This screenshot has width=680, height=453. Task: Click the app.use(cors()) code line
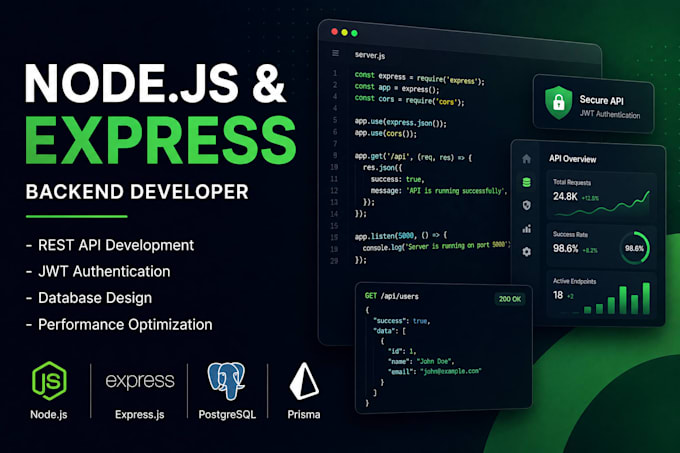[386, 133]
